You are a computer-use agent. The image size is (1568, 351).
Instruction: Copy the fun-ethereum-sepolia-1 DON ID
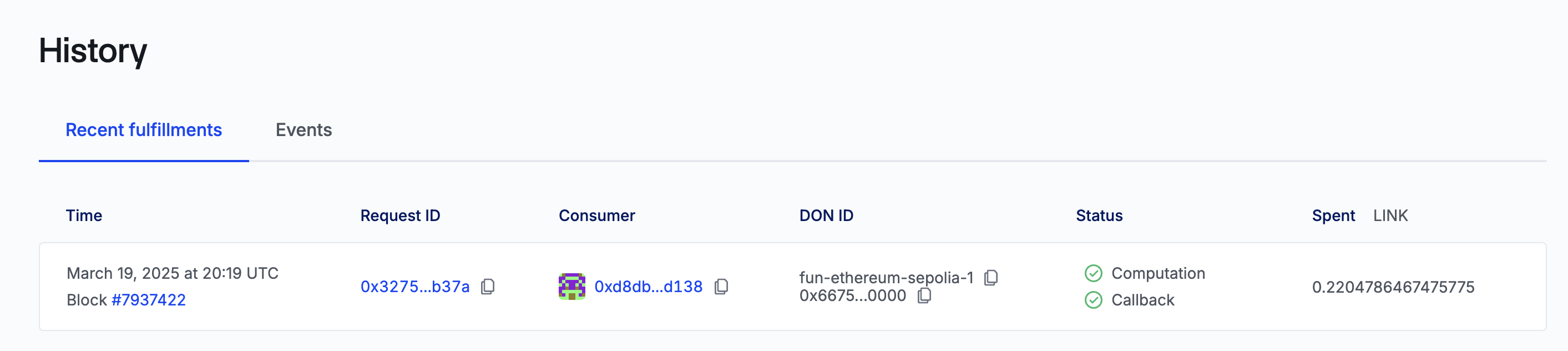(x=991, y=278)
